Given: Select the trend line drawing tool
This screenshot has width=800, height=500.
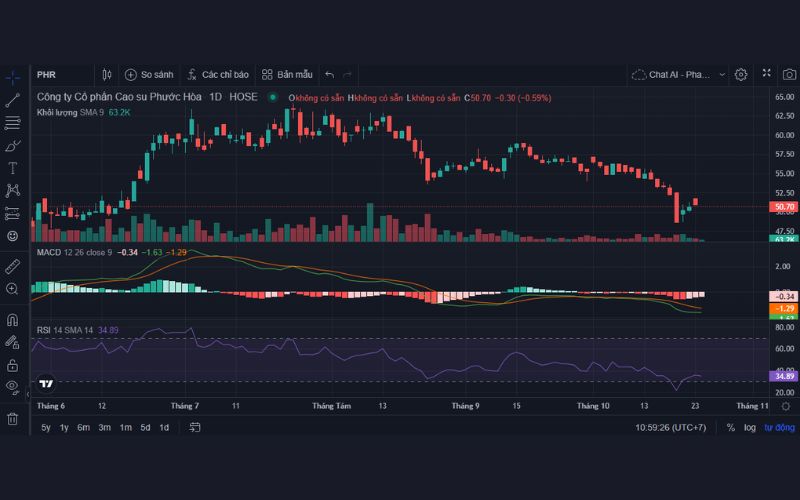Looking at the screenshot, I should (13, 99).
